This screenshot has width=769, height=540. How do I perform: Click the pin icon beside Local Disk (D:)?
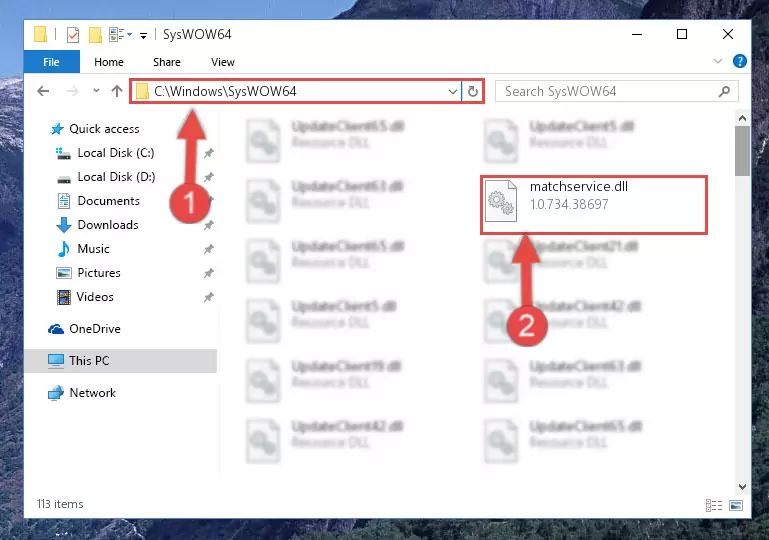(208, 177)
